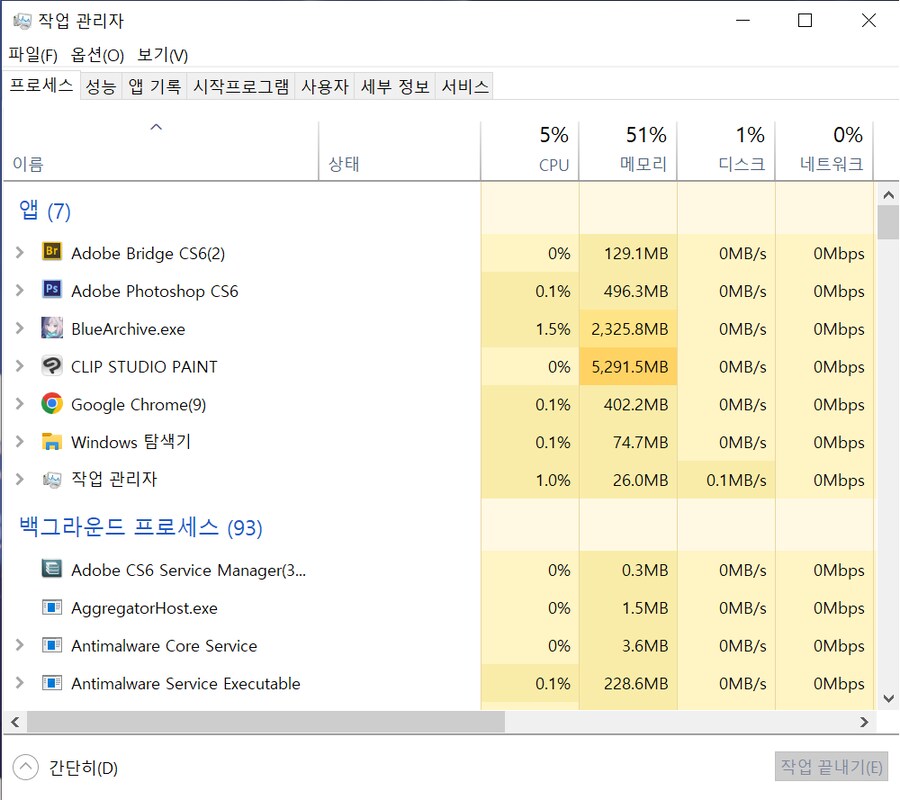900x800 pixels.
Task: Click the CLIP STUDIO PAINT icon
Action: 52,366
